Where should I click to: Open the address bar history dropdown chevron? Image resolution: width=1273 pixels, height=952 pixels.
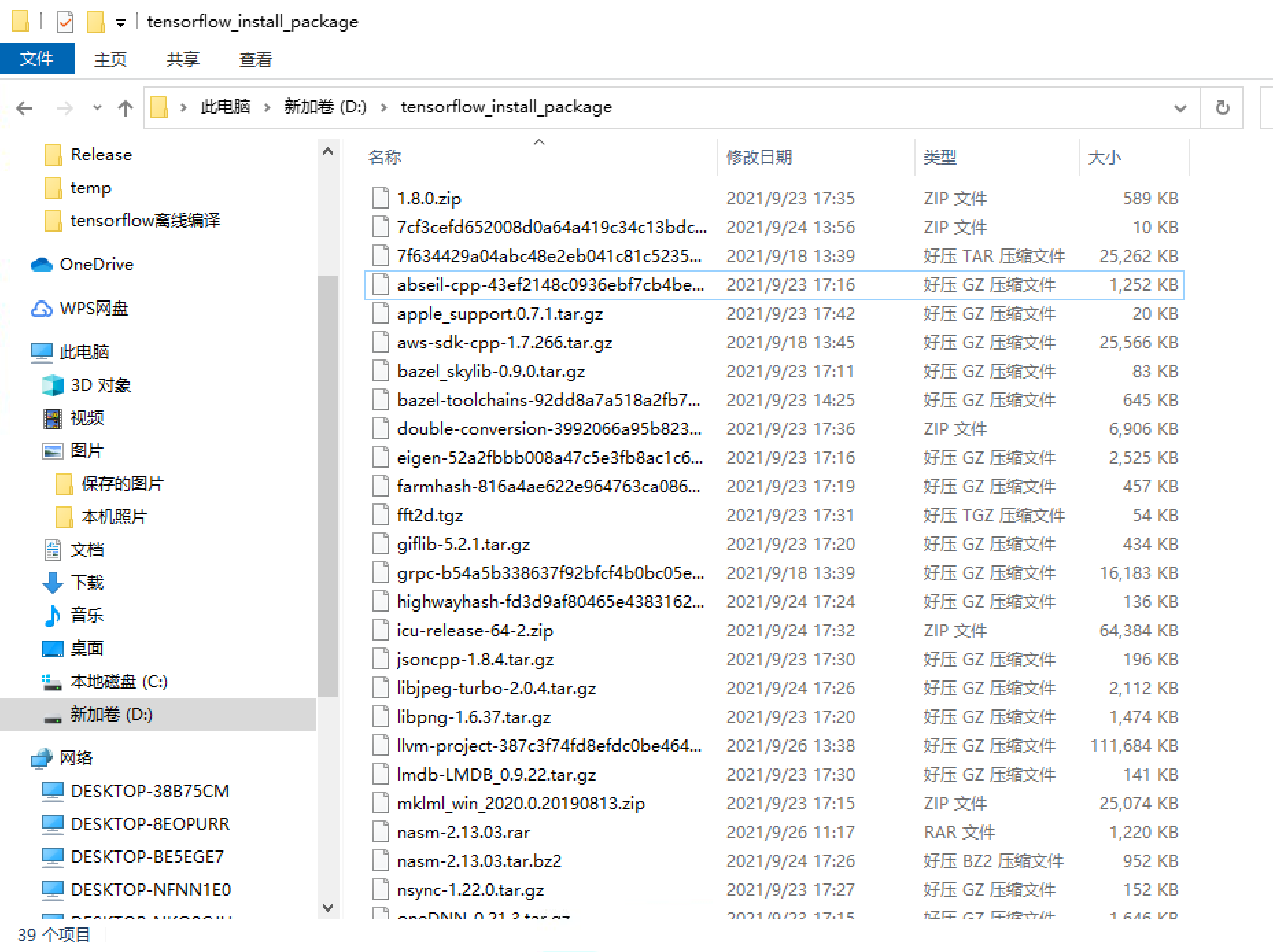point(1180,108)
